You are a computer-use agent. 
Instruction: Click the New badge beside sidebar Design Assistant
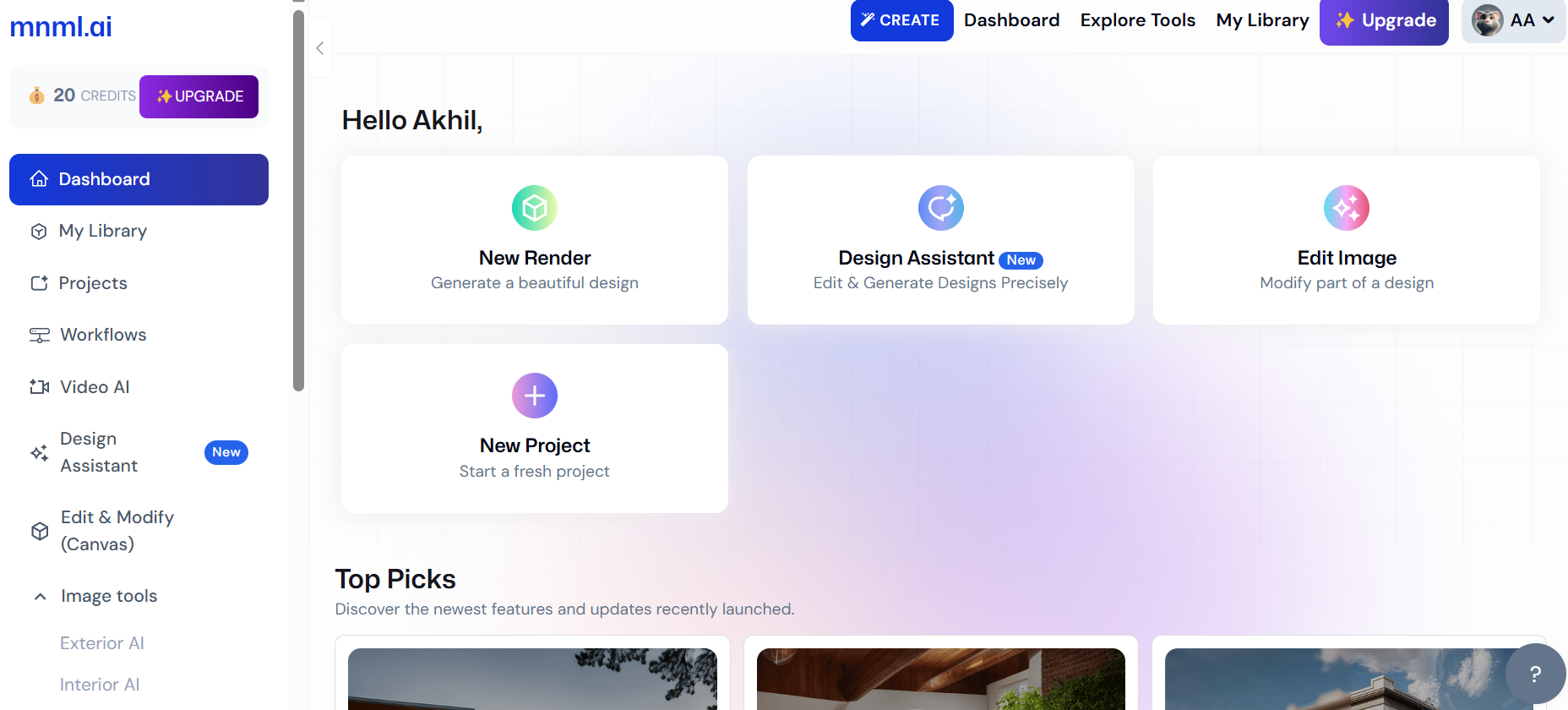click(x=226, y=452)
